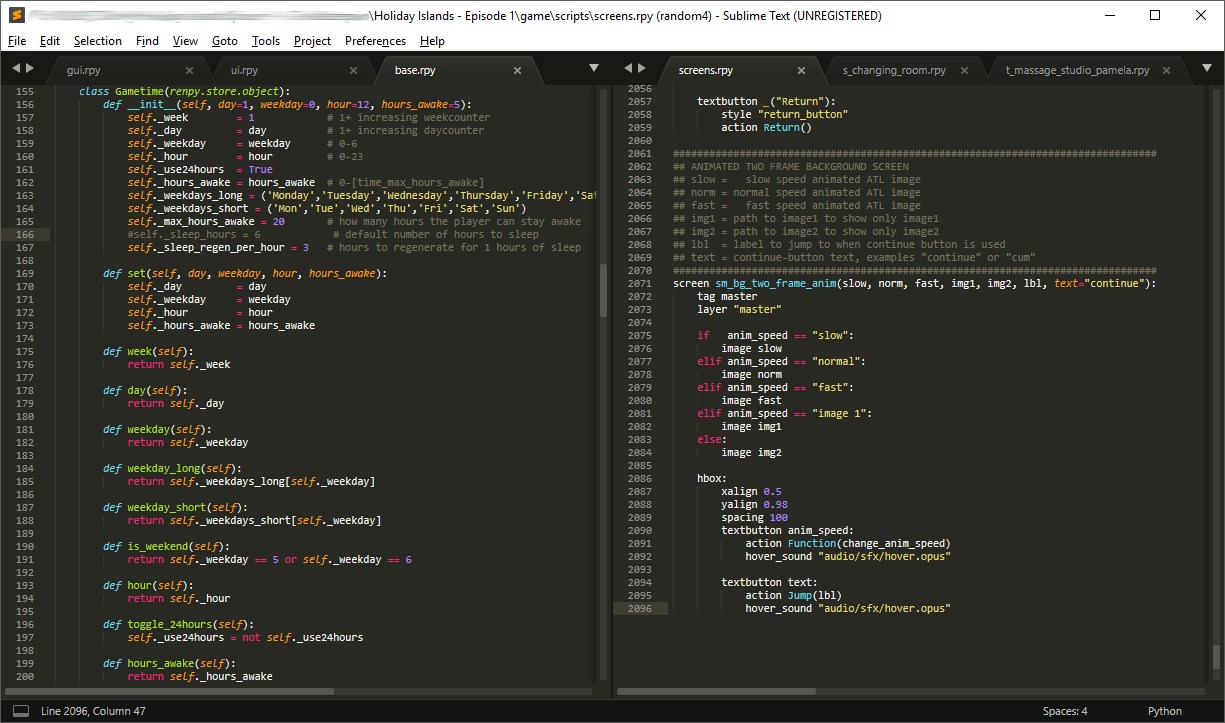Switch to the ui.rpy tab
Screen dimensions: 1225x723
click(244, 71)
